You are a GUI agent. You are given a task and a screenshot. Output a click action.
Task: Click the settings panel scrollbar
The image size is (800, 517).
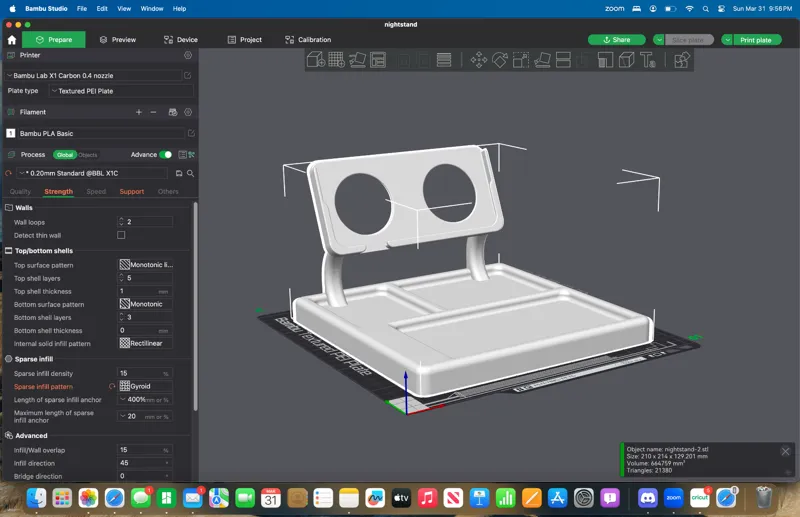click(x=195, y=306)
